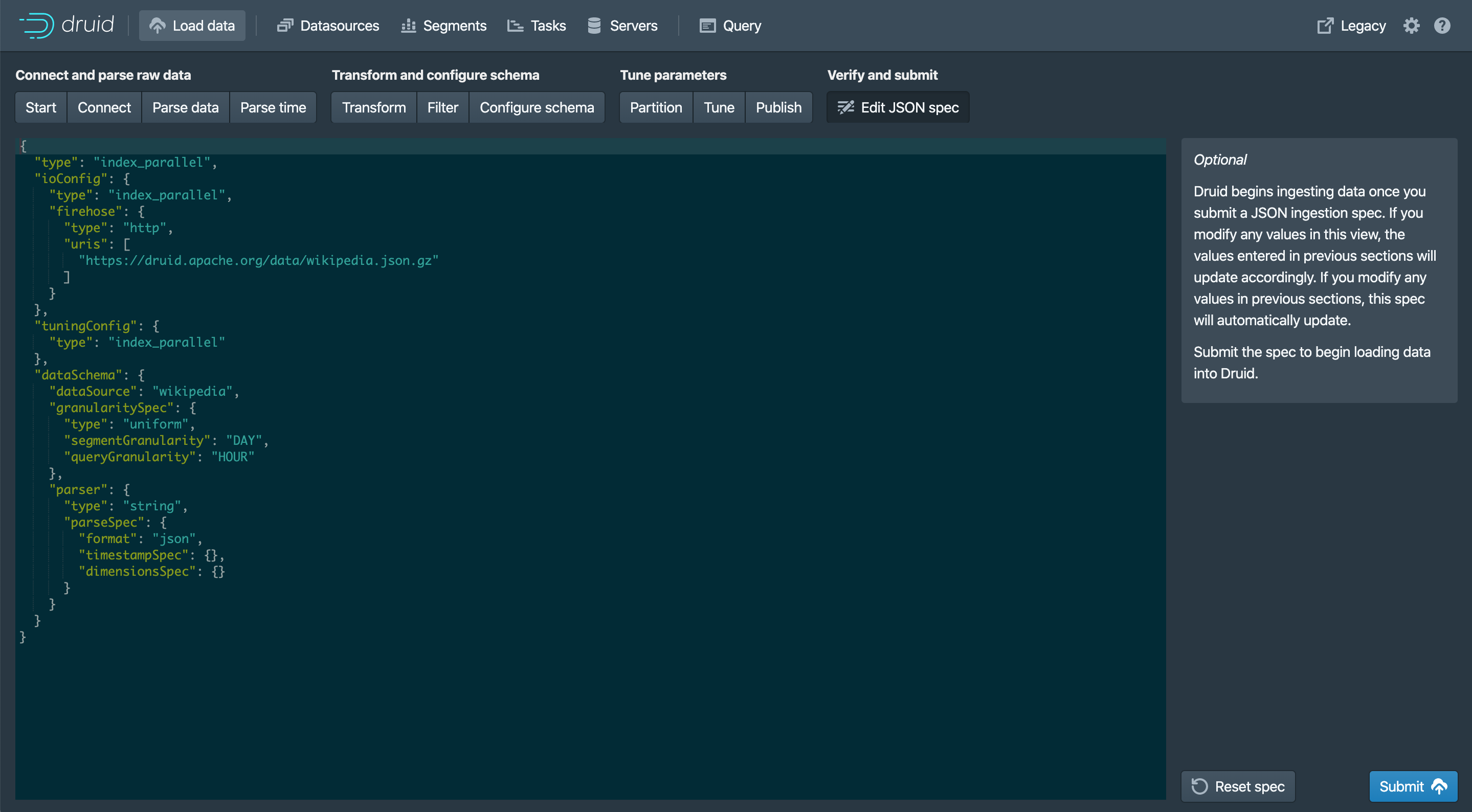Screen dimensions: 1472x812
Task: Open the Segments view
Action: click(x=443, y=26)
